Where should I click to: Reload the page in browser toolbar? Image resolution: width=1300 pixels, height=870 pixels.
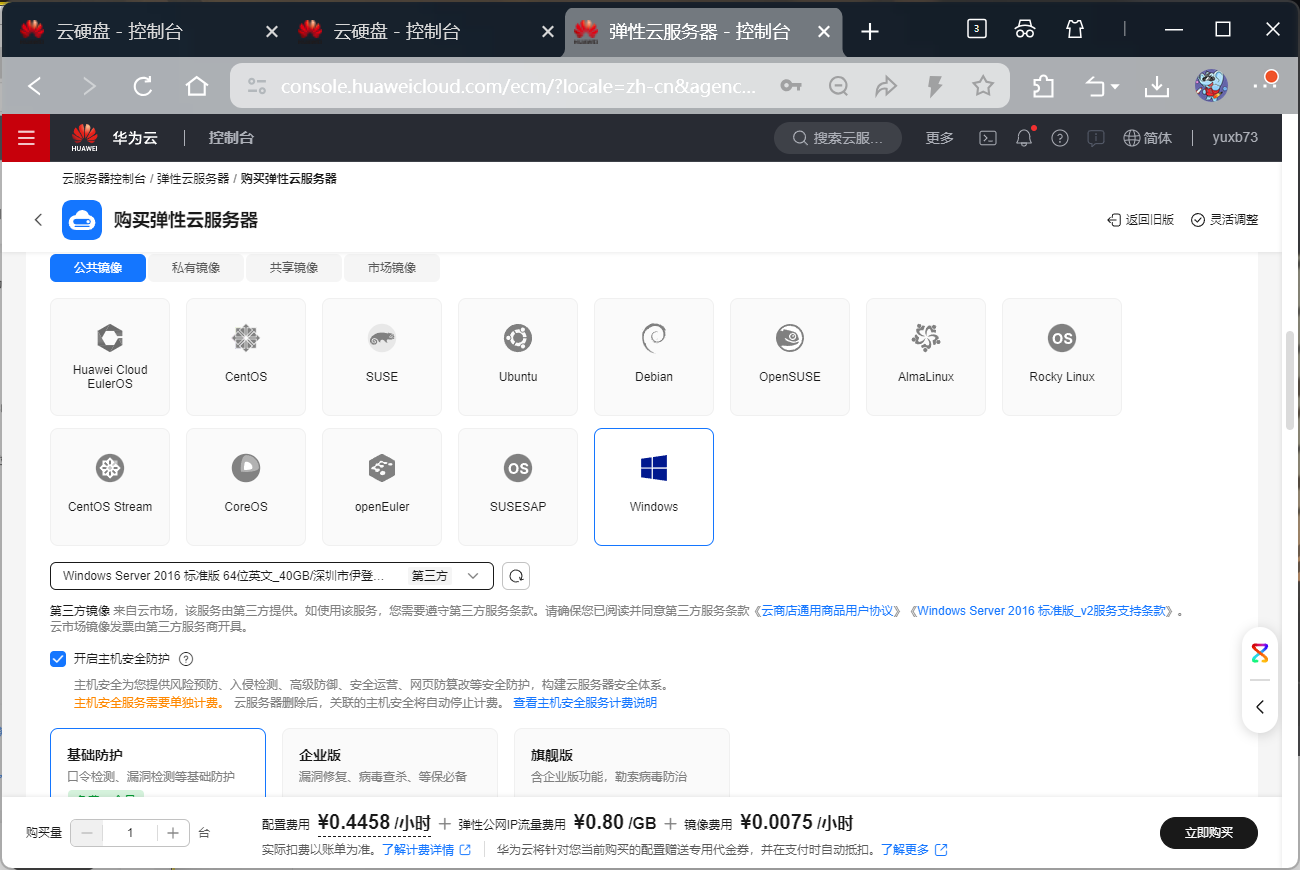pos(143,87)
